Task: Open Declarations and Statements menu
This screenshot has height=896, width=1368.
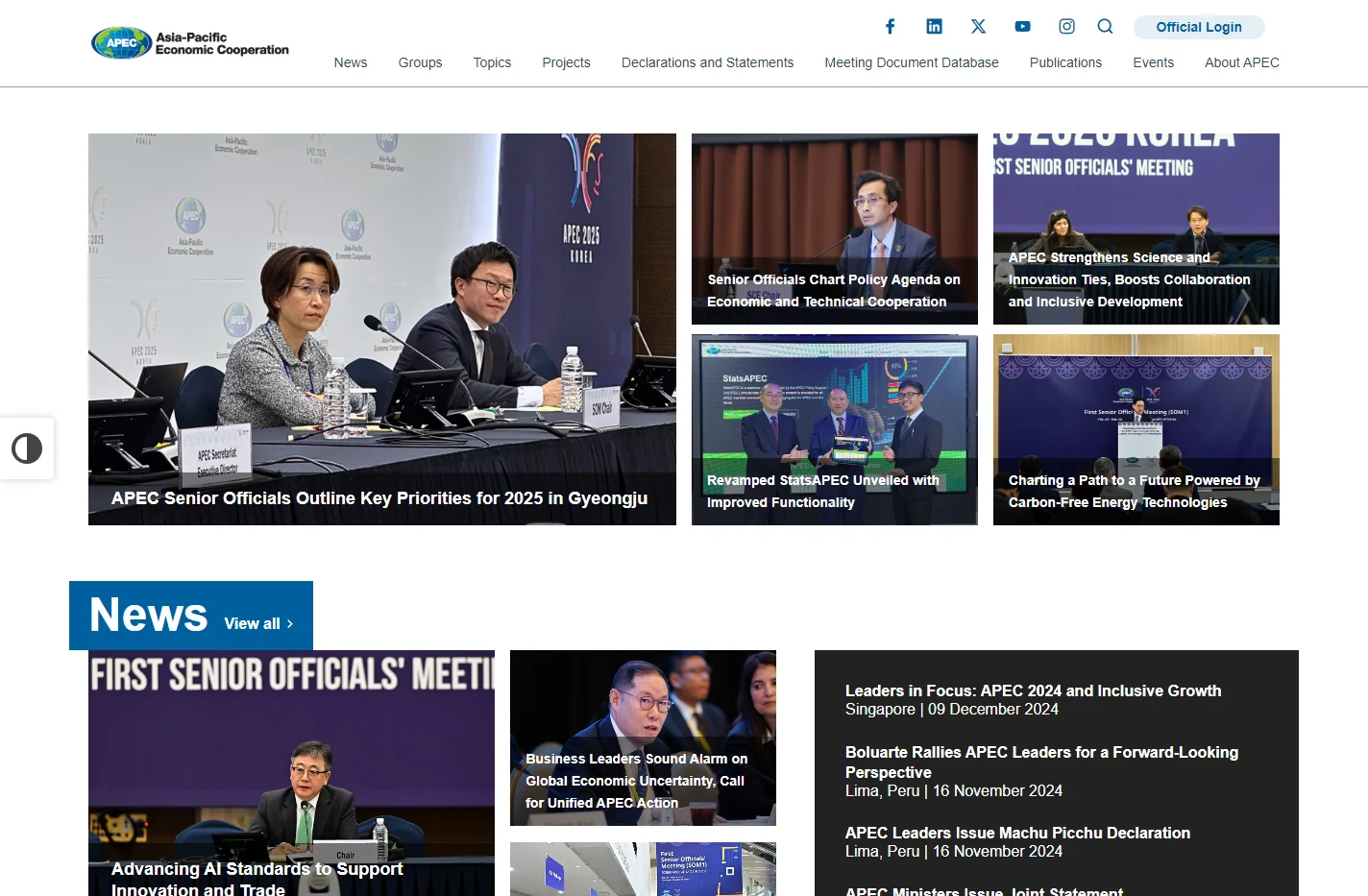Action: tap(707, 62)
